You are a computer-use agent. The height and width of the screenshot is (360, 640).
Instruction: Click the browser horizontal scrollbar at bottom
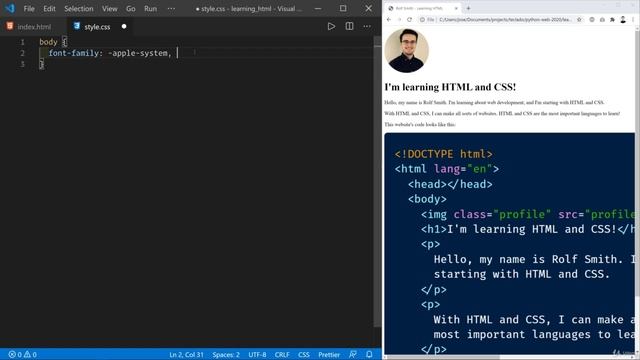coord(442,357)
